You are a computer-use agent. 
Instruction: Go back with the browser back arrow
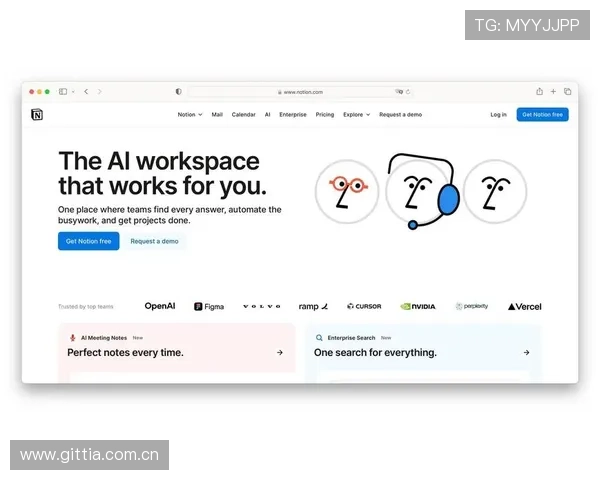click(86, 91)
